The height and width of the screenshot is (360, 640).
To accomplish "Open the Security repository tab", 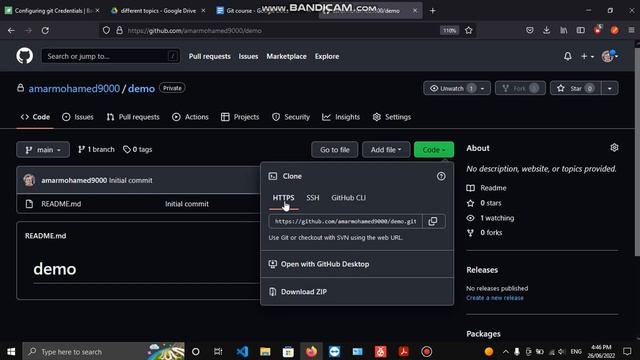I will tap(291, 117).
